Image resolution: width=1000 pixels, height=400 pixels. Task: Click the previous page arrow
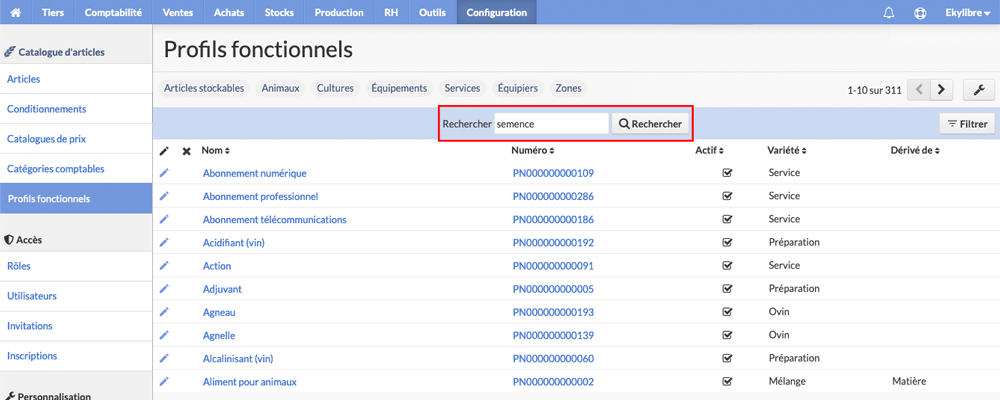click(x=919, y=90)
